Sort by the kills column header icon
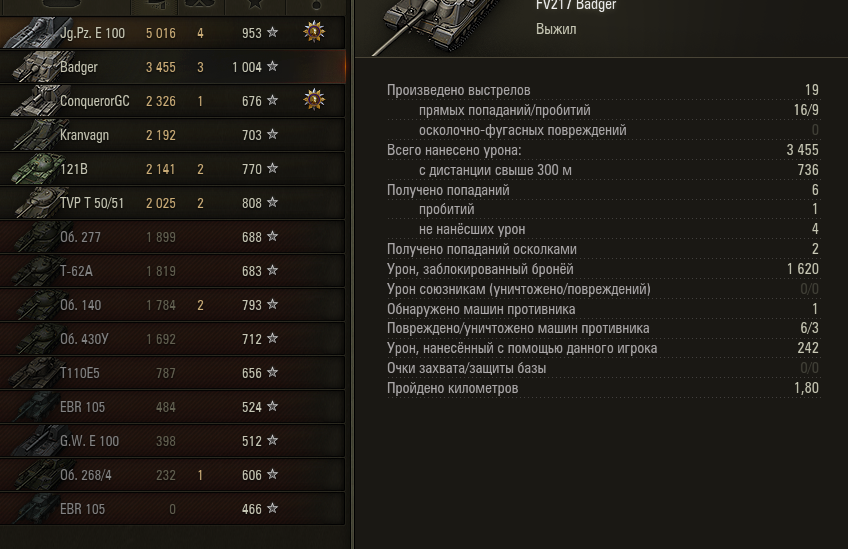The height and width of the screenshot is (549, 848). coord(200,4)
